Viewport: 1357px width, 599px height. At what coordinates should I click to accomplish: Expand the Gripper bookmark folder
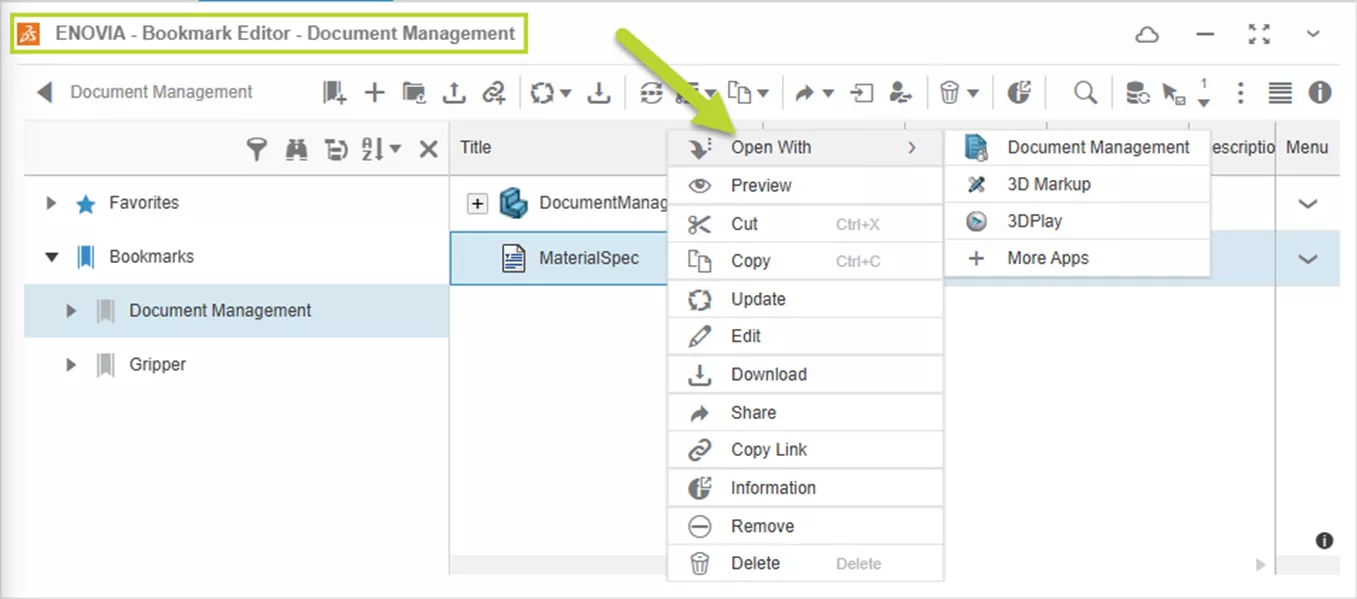tap(70, 364)
